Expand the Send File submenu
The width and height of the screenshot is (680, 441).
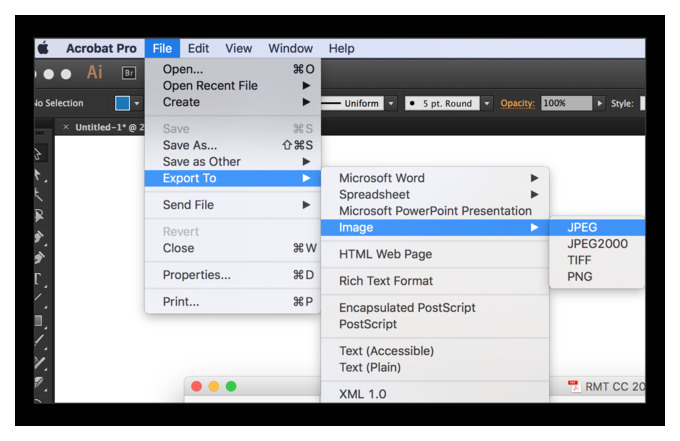tap(233, 205)
